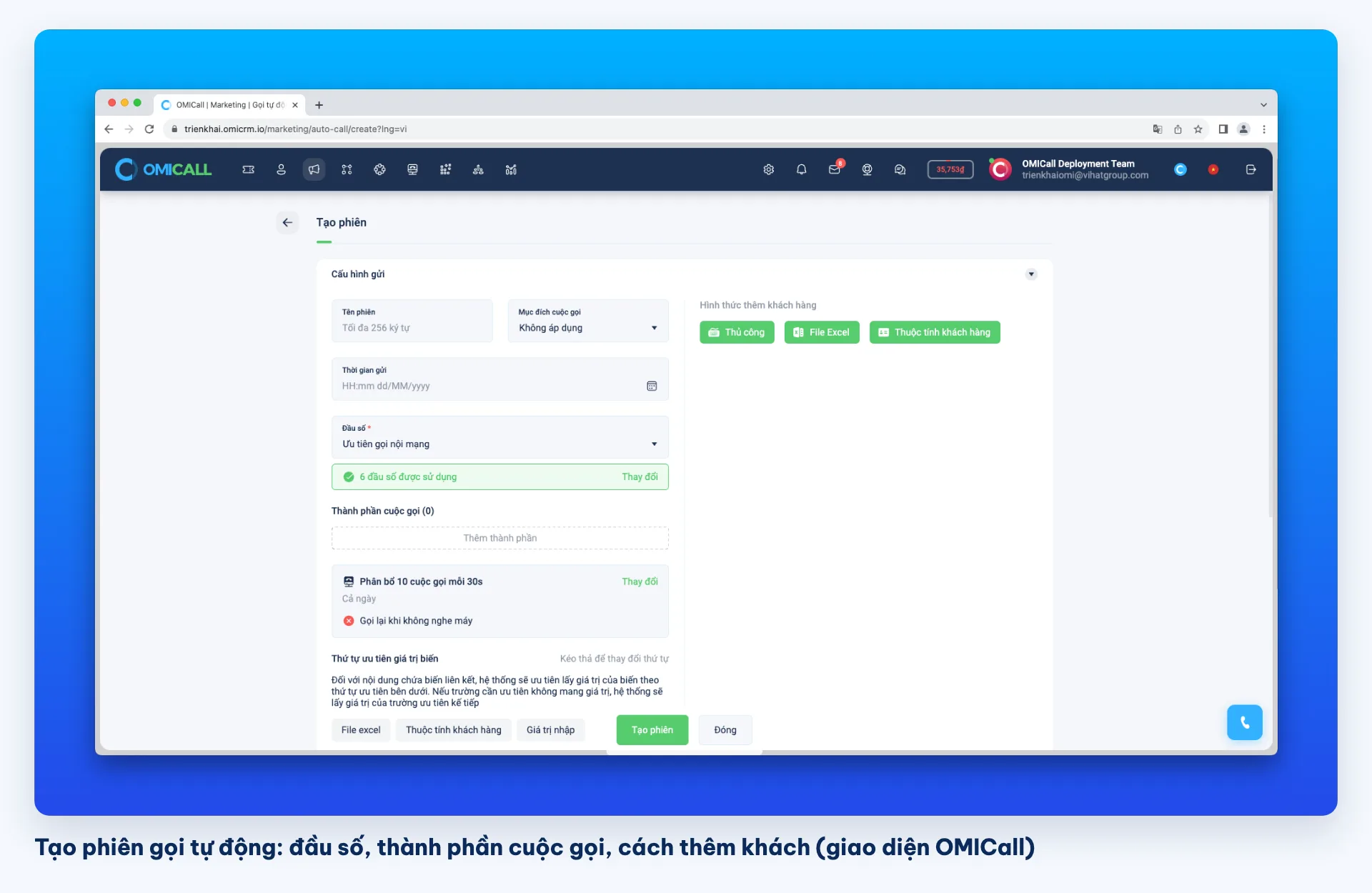Open OMICall Deployment Team profile
Viewport: 1372px width, 893px height.
pyautogui.click(x=1069, y=169)
